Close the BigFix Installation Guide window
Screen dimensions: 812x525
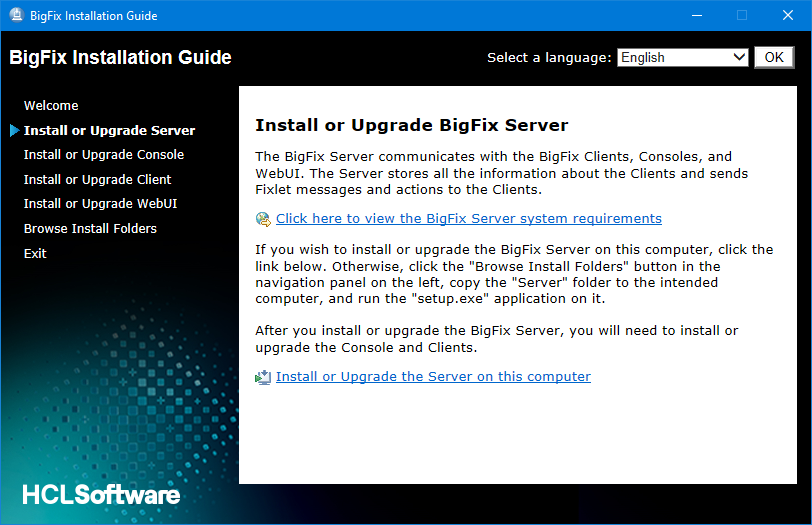[788, 15]
